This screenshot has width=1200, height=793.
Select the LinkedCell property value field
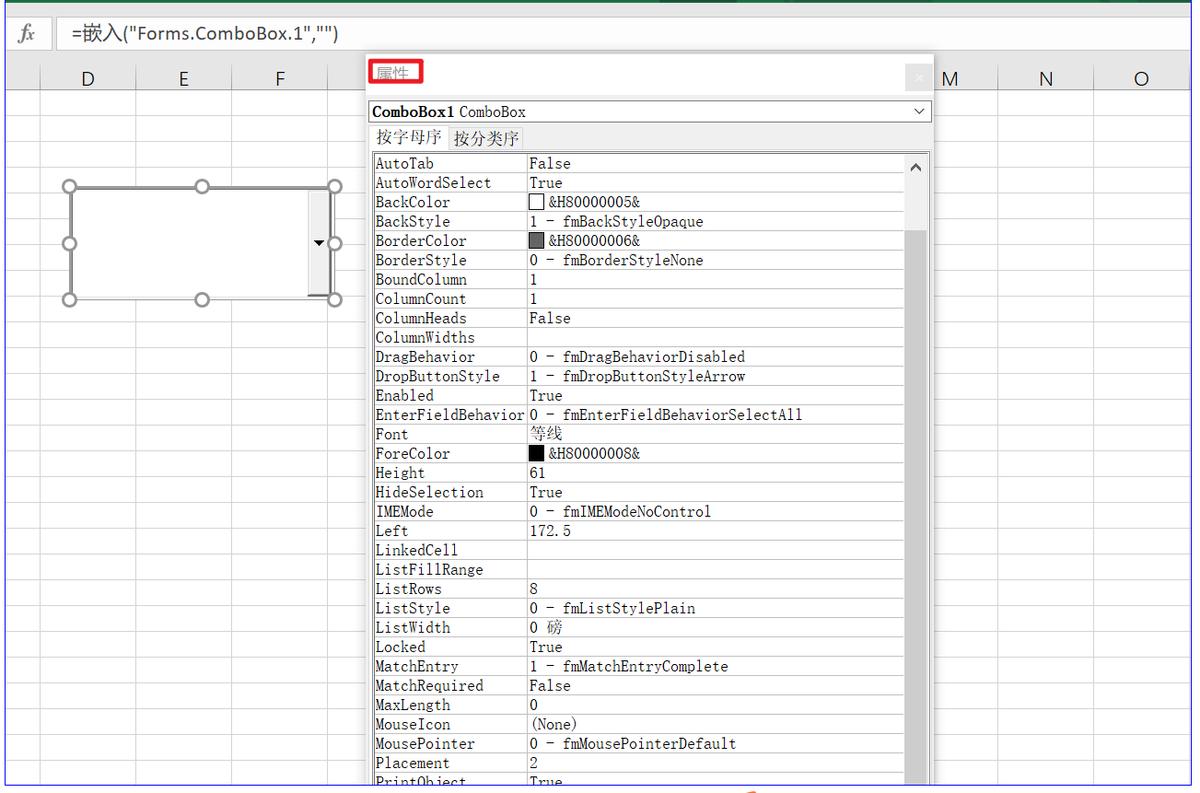click(715, 551)
